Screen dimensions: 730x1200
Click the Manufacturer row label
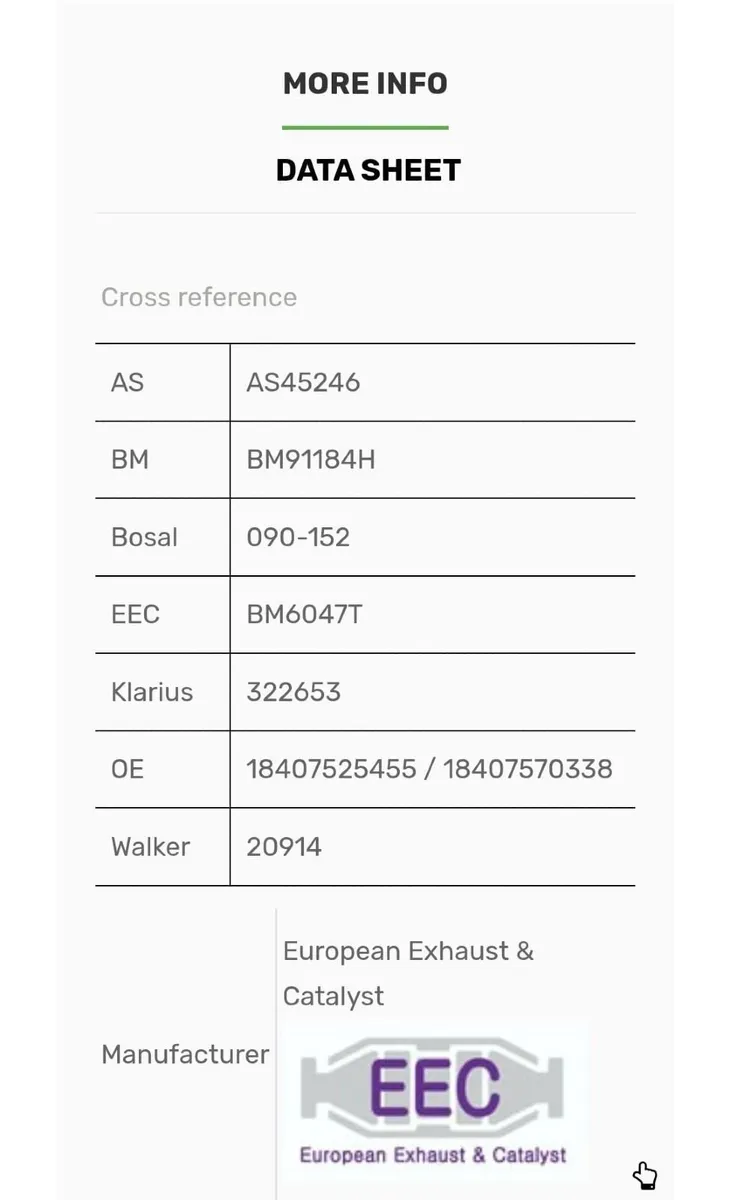[185, 1054]
